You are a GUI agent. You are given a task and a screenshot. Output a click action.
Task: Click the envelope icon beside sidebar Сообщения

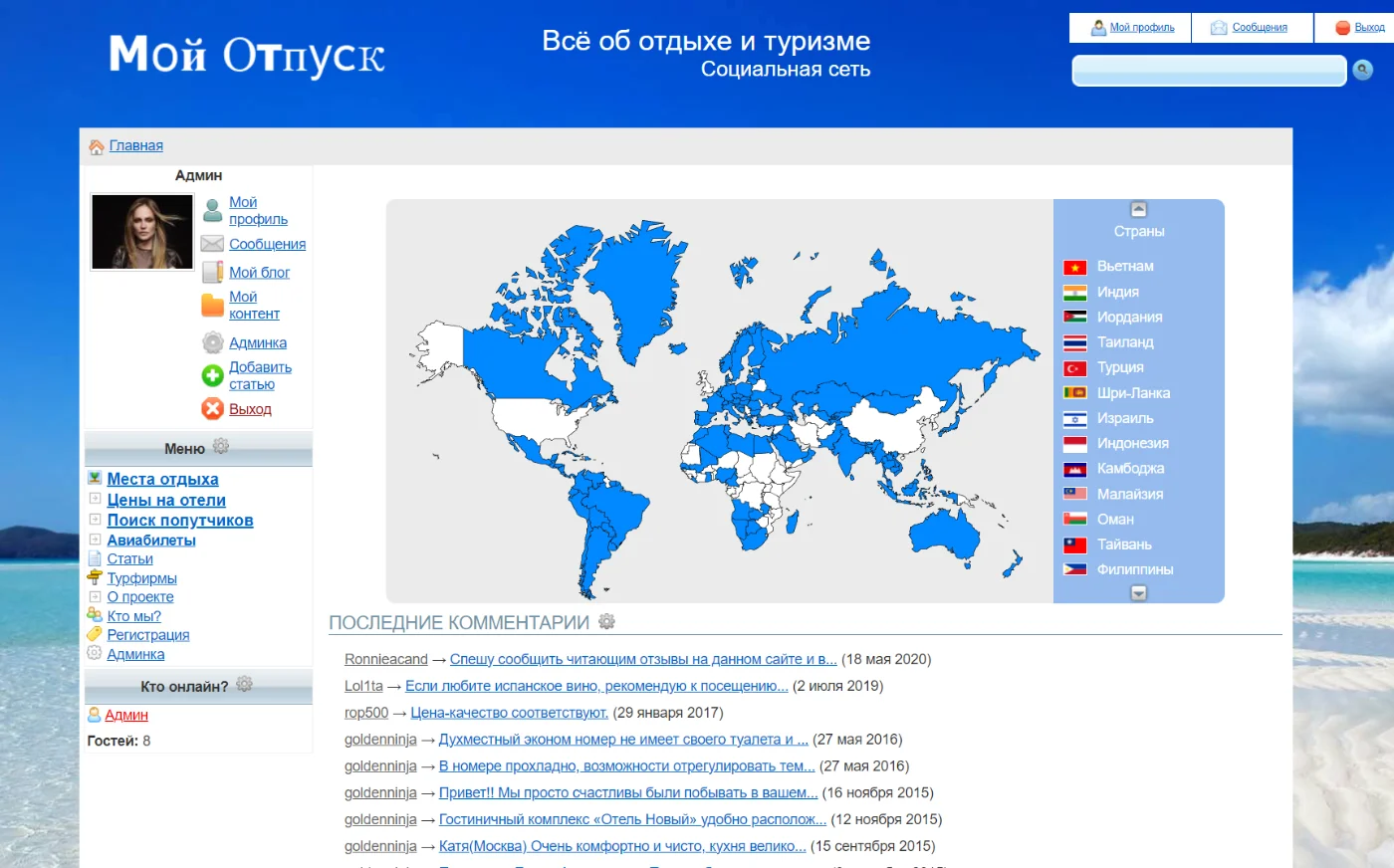[212, 244]
